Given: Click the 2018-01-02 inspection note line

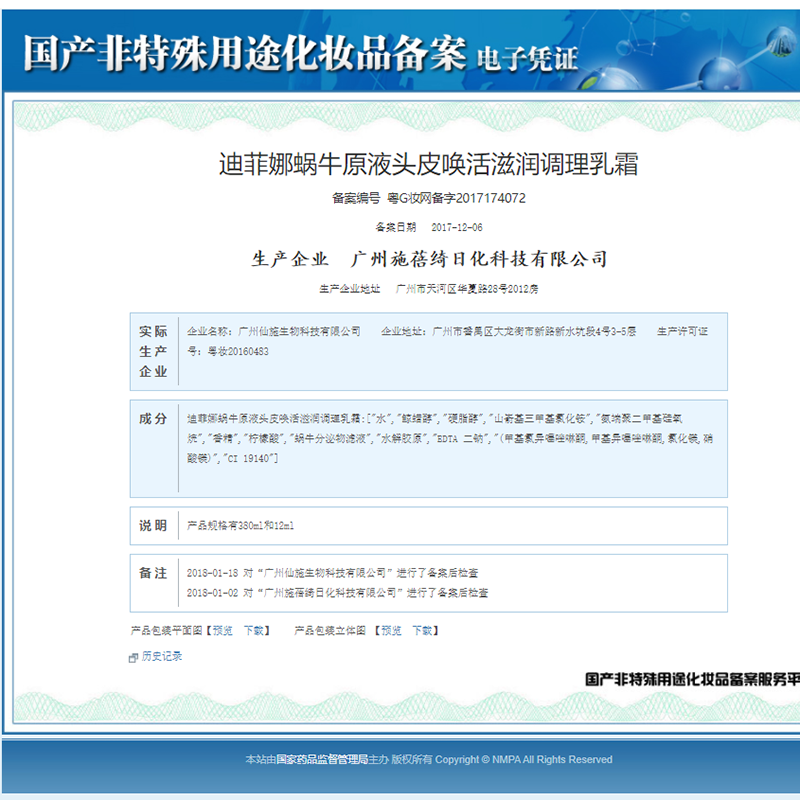Looking at the screenshot, I should click(x=337, y=593).
